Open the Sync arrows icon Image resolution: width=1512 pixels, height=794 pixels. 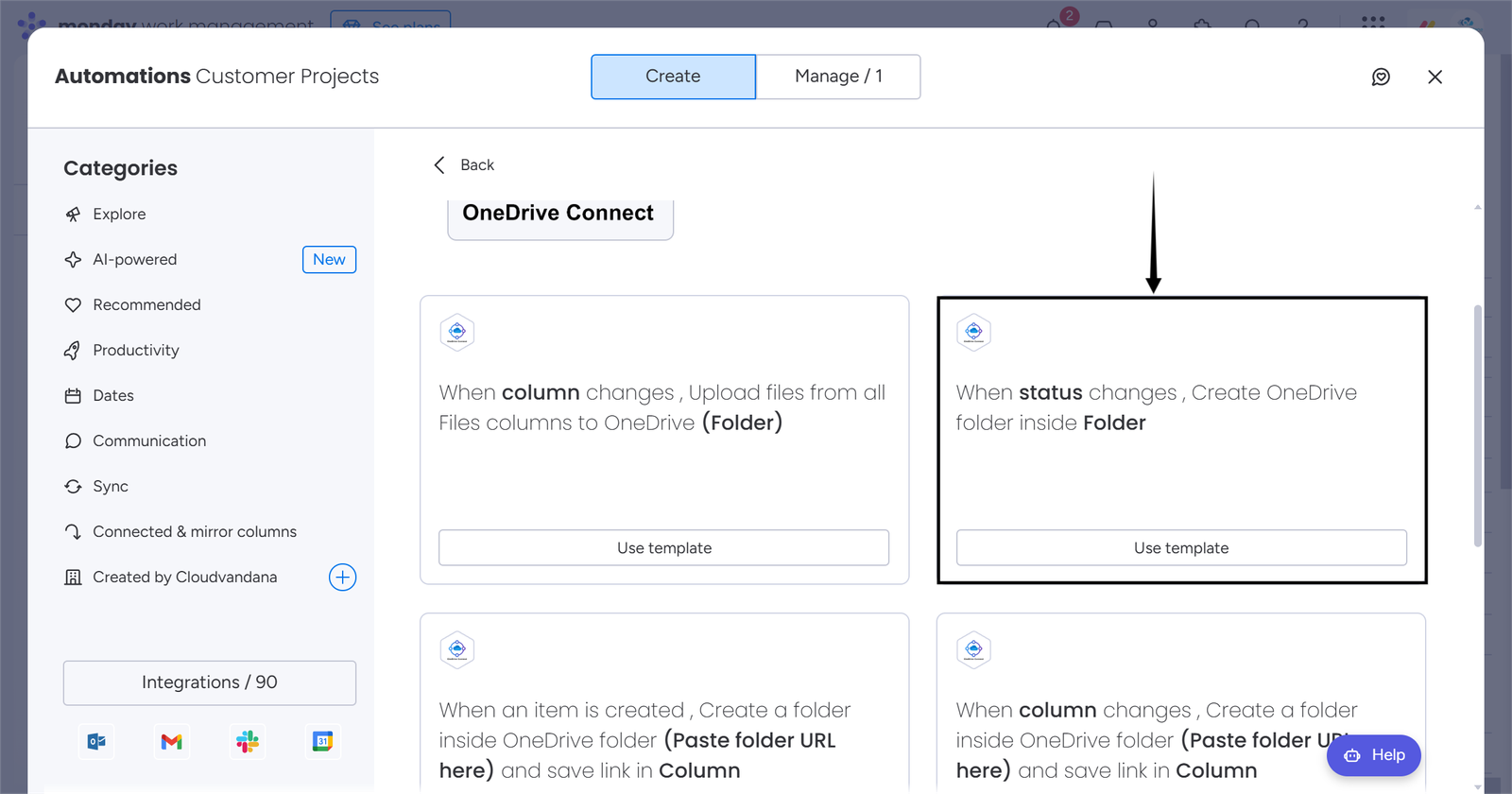pos(73,487)
